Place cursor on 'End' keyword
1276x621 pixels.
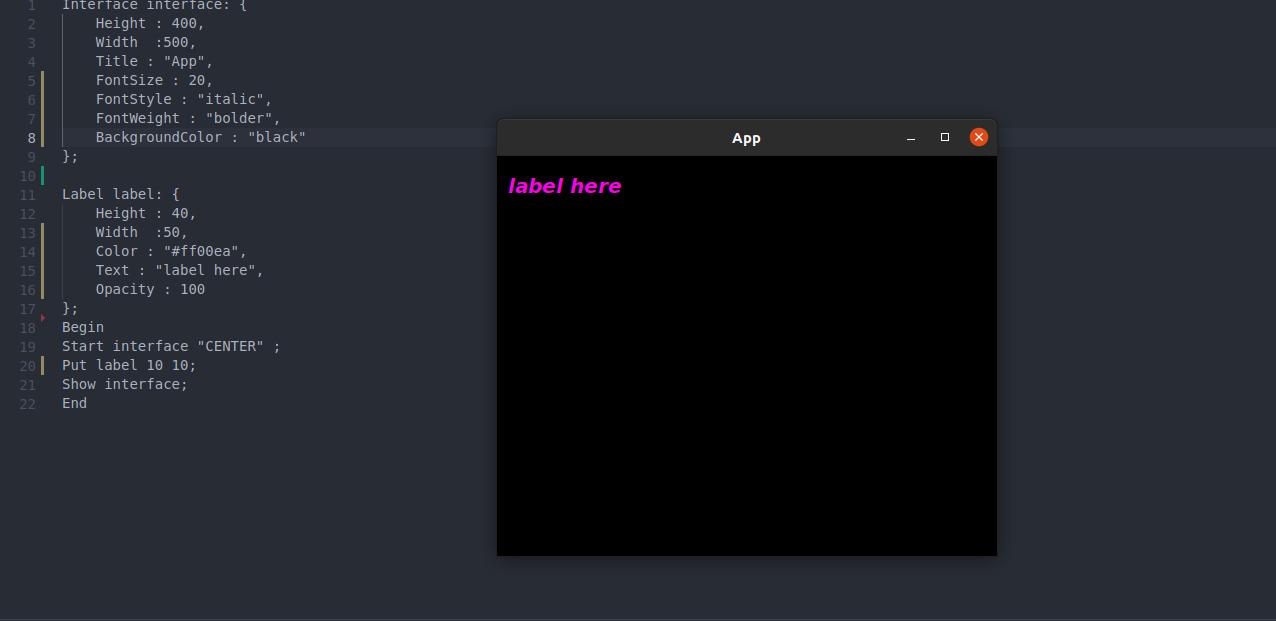click(x=74, y=403)
